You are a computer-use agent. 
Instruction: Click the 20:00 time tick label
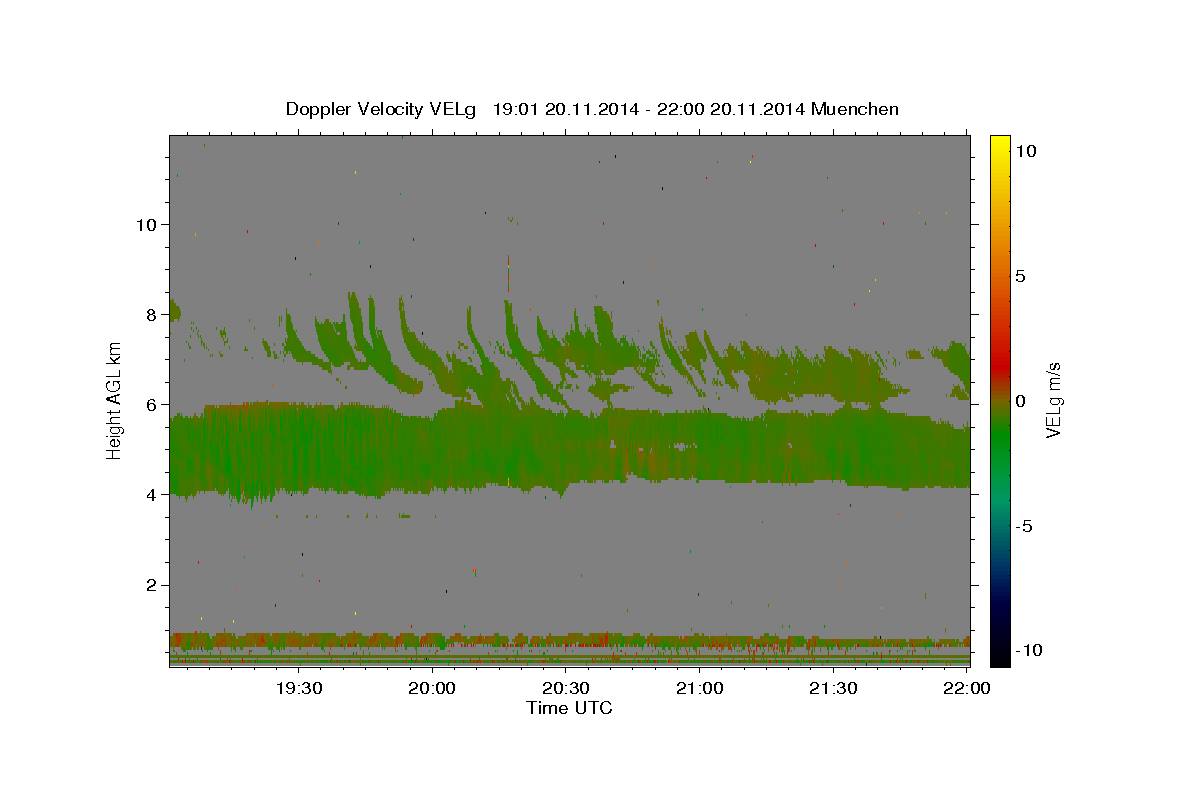[x=432, y=688]
